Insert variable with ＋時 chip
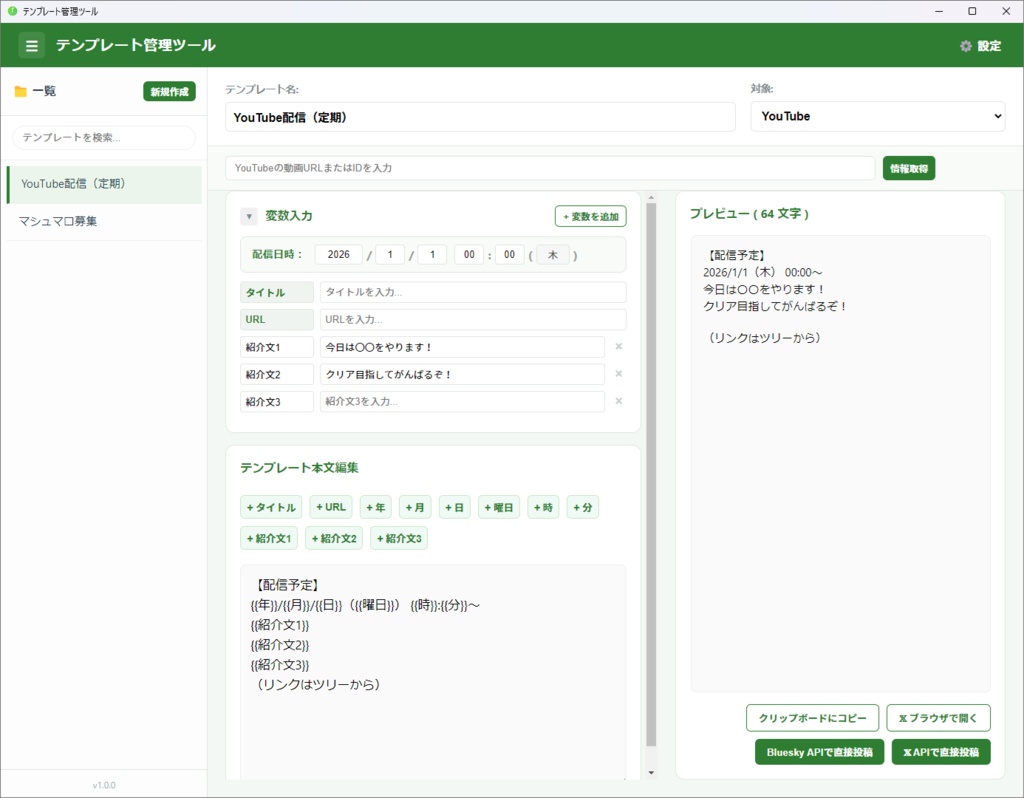1024x798 pixels. [x=543, y=507]
